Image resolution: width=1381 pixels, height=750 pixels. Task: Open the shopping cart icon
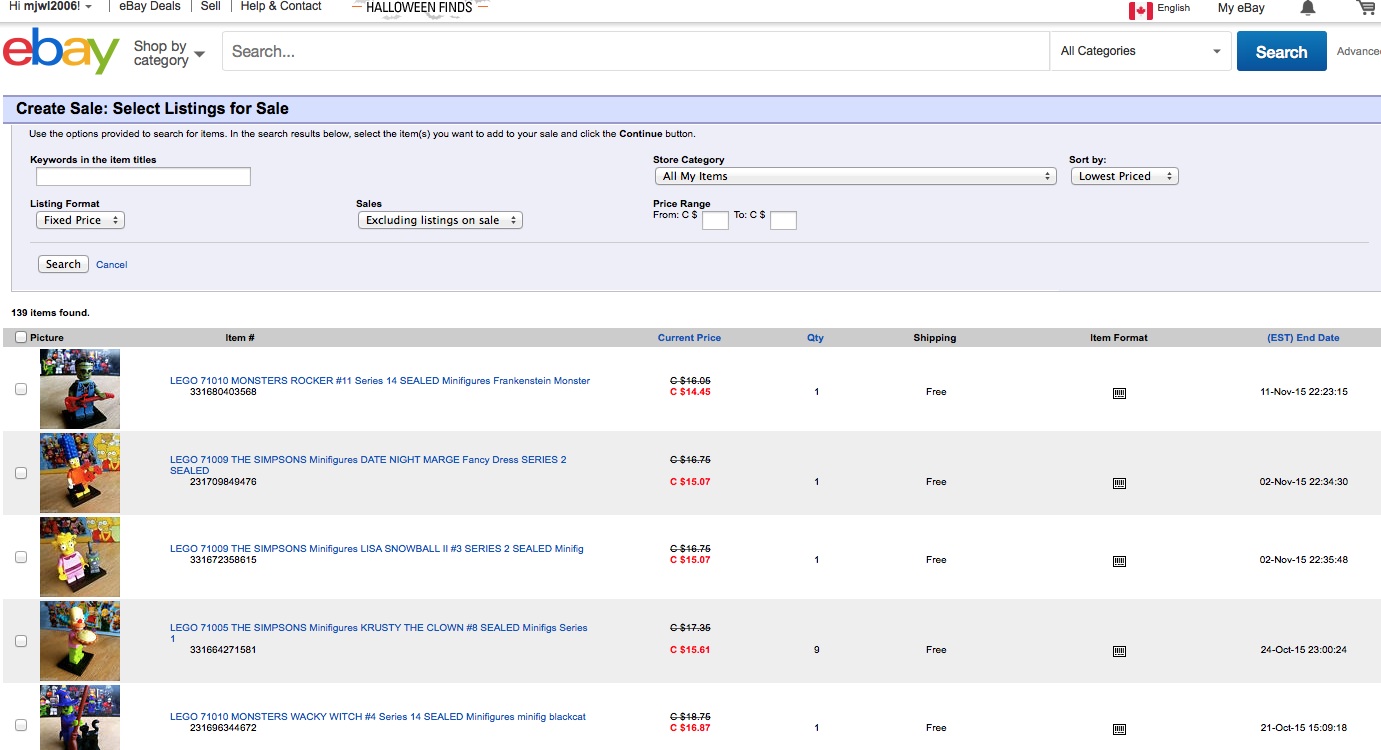pyautogui.click(x=1367, y=8)
